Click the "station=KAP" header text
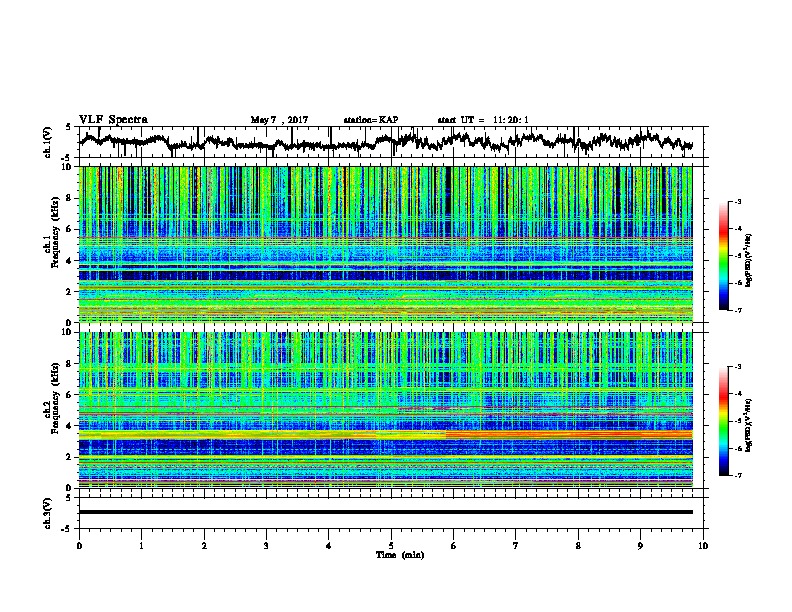This screenshot has width=792, height=612. tap(371, 120)
